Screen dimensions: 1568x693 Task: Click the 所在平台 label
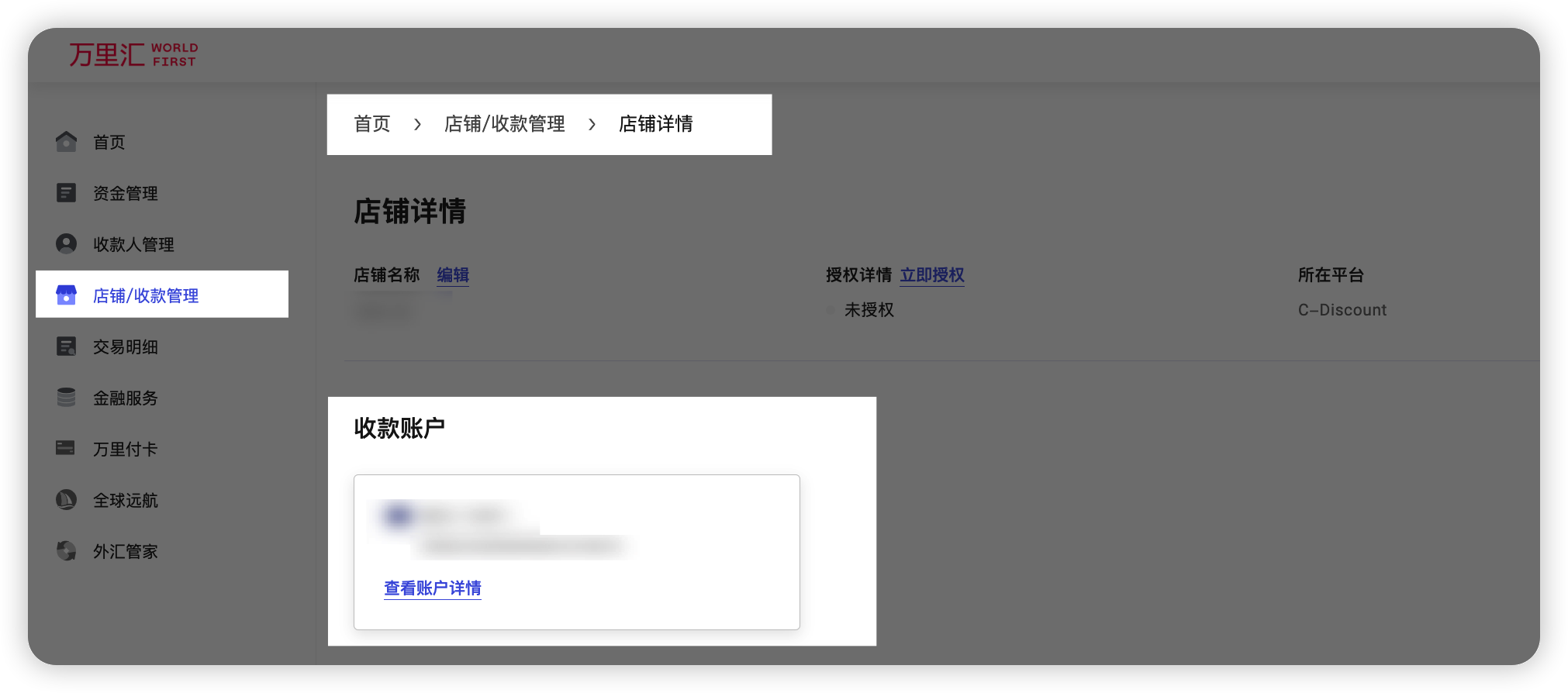coord(1331,275)
